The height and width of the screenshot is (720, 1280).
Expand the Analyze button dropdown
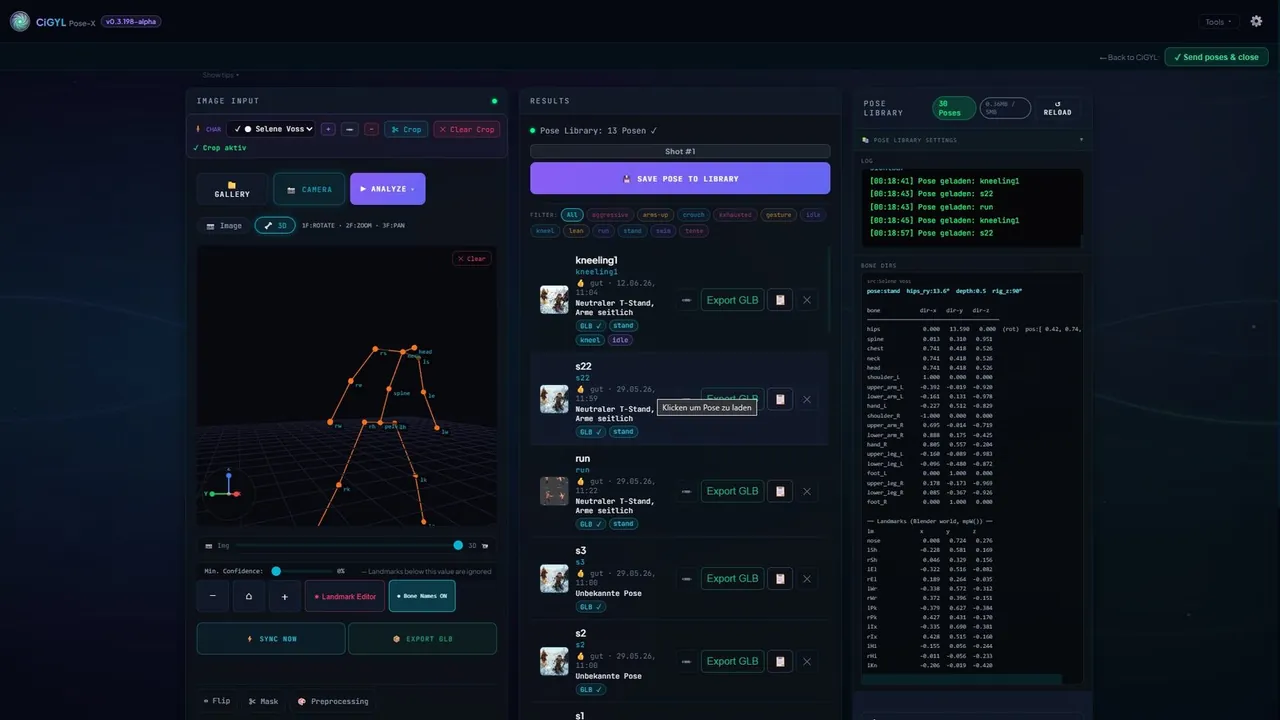tap(413, 189)
